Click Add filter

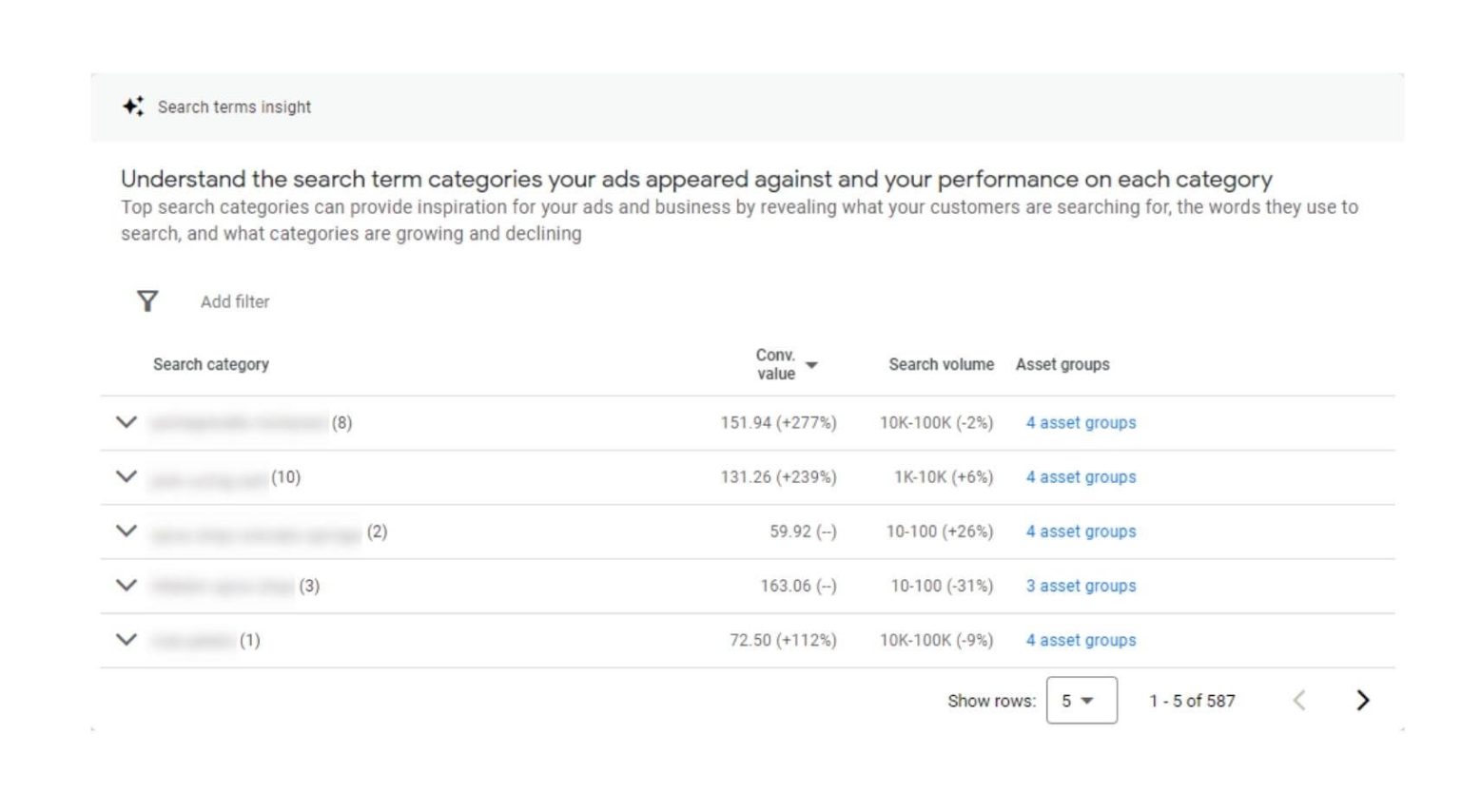233,301
